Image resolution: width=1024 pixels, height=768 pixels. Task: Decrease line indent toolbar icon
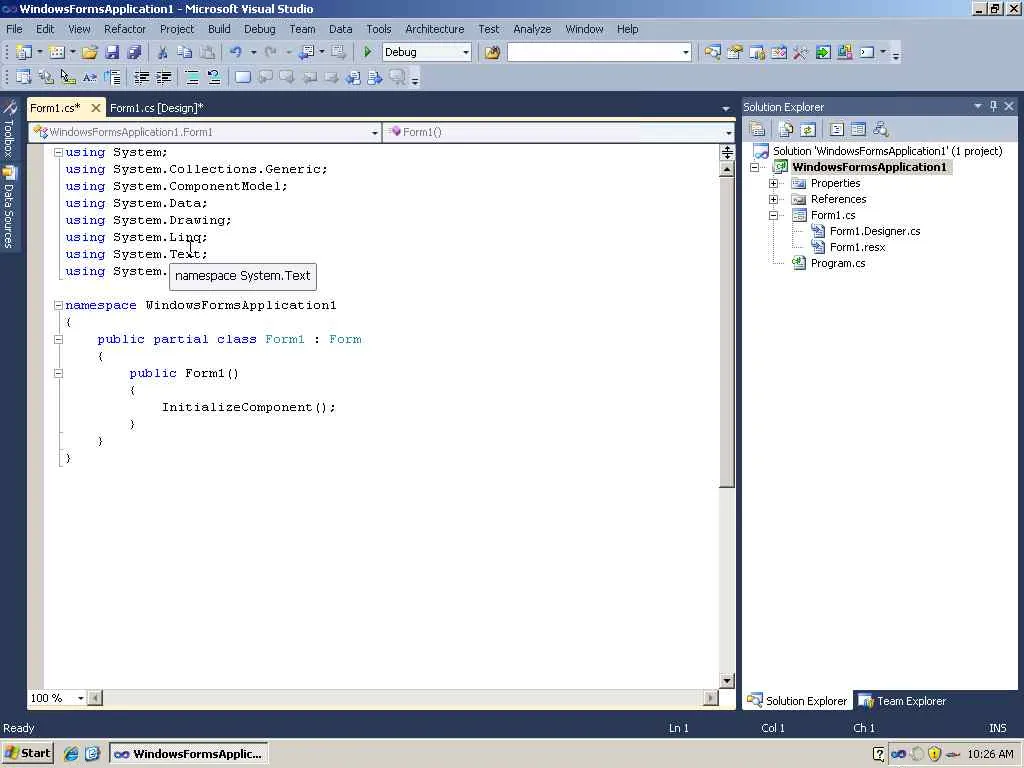click(x=141, y=77)
